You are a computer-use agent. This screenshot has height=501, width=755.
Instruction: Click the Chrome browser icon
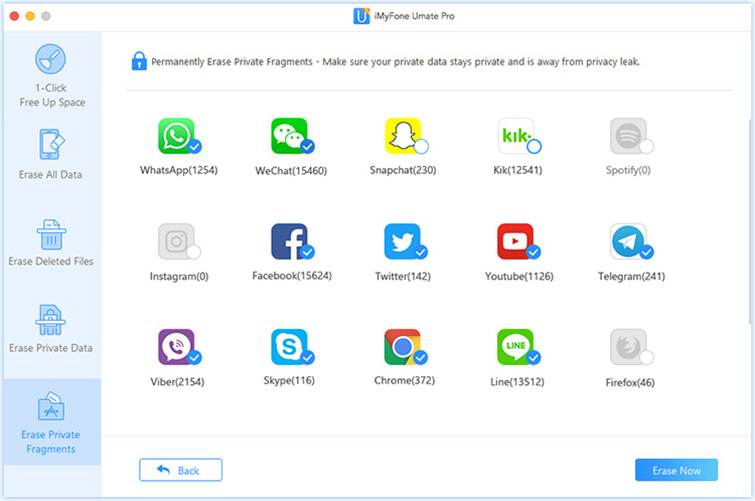[x=403, y=347]
